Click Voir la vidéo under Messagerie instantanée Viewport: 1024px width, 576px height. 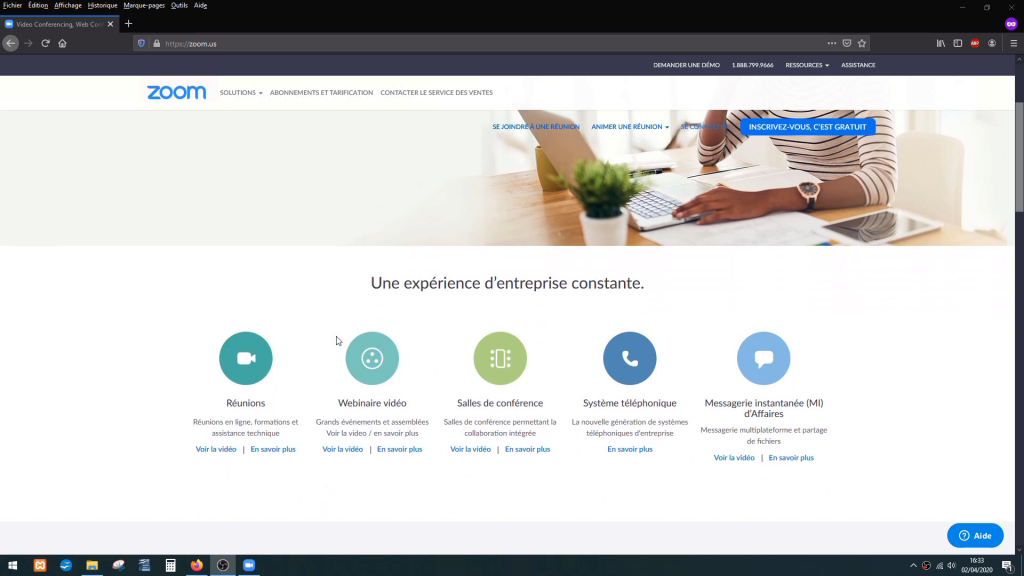click(x=734, y=458)
